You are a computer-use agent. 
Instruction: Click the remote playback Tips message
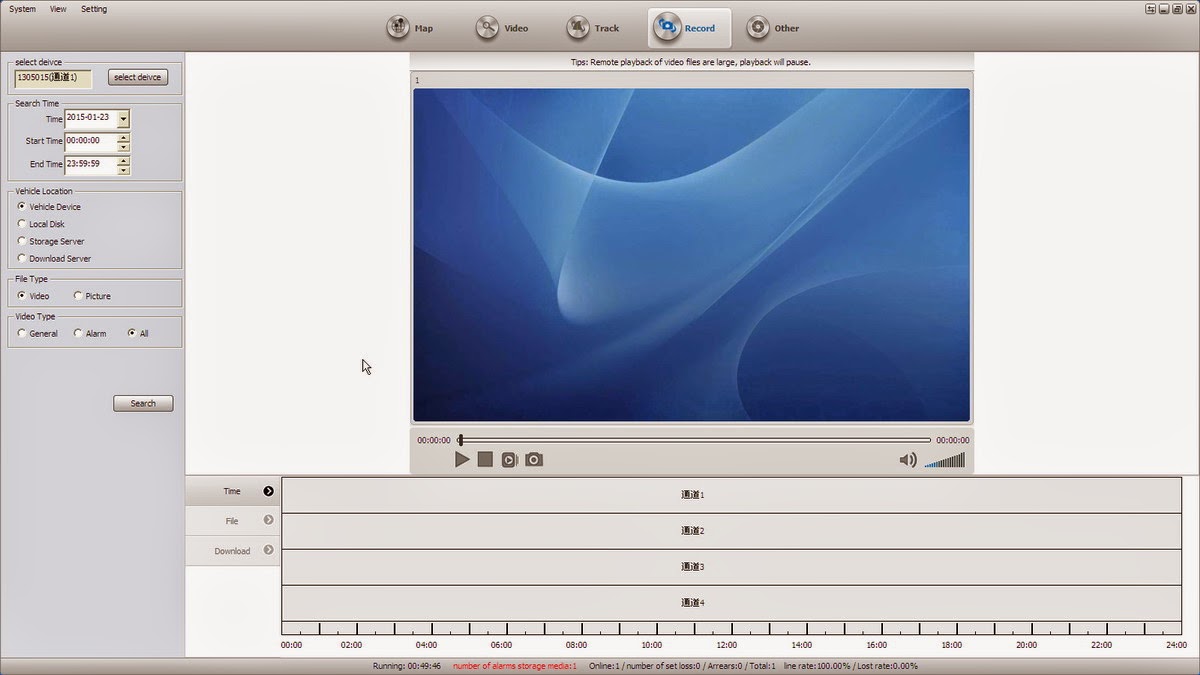[691, 62]
